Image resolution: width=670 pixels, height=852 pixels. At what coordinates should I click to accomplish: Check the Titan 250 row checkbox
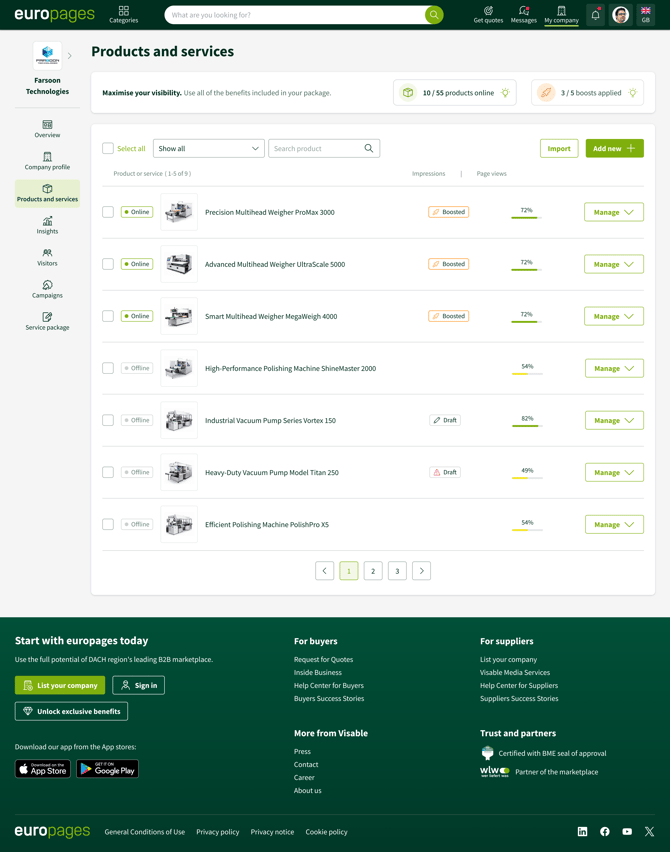[108, 472]
